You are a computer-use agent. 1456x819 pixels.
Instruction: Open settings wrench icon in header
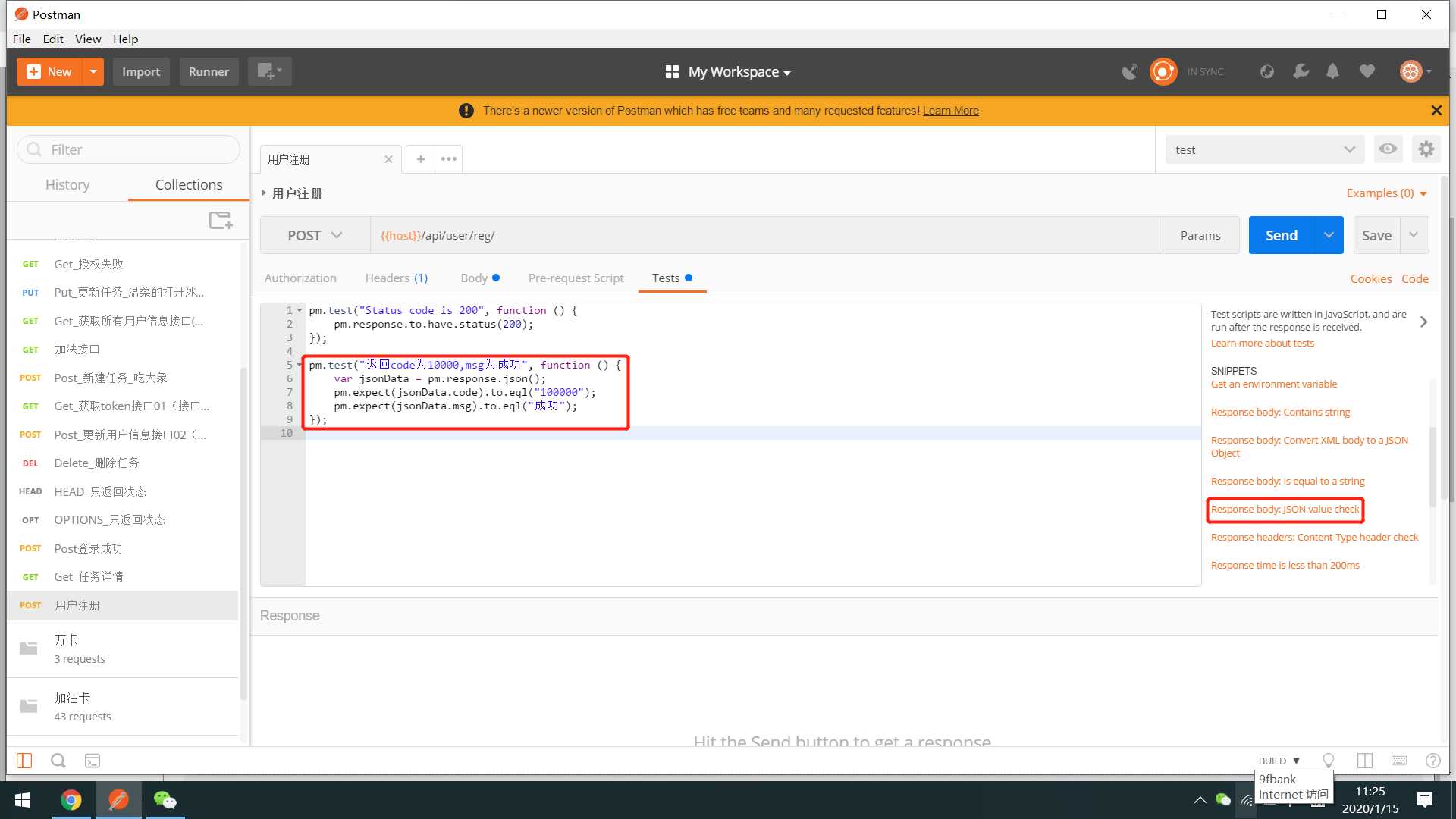tap(1301, 72)
